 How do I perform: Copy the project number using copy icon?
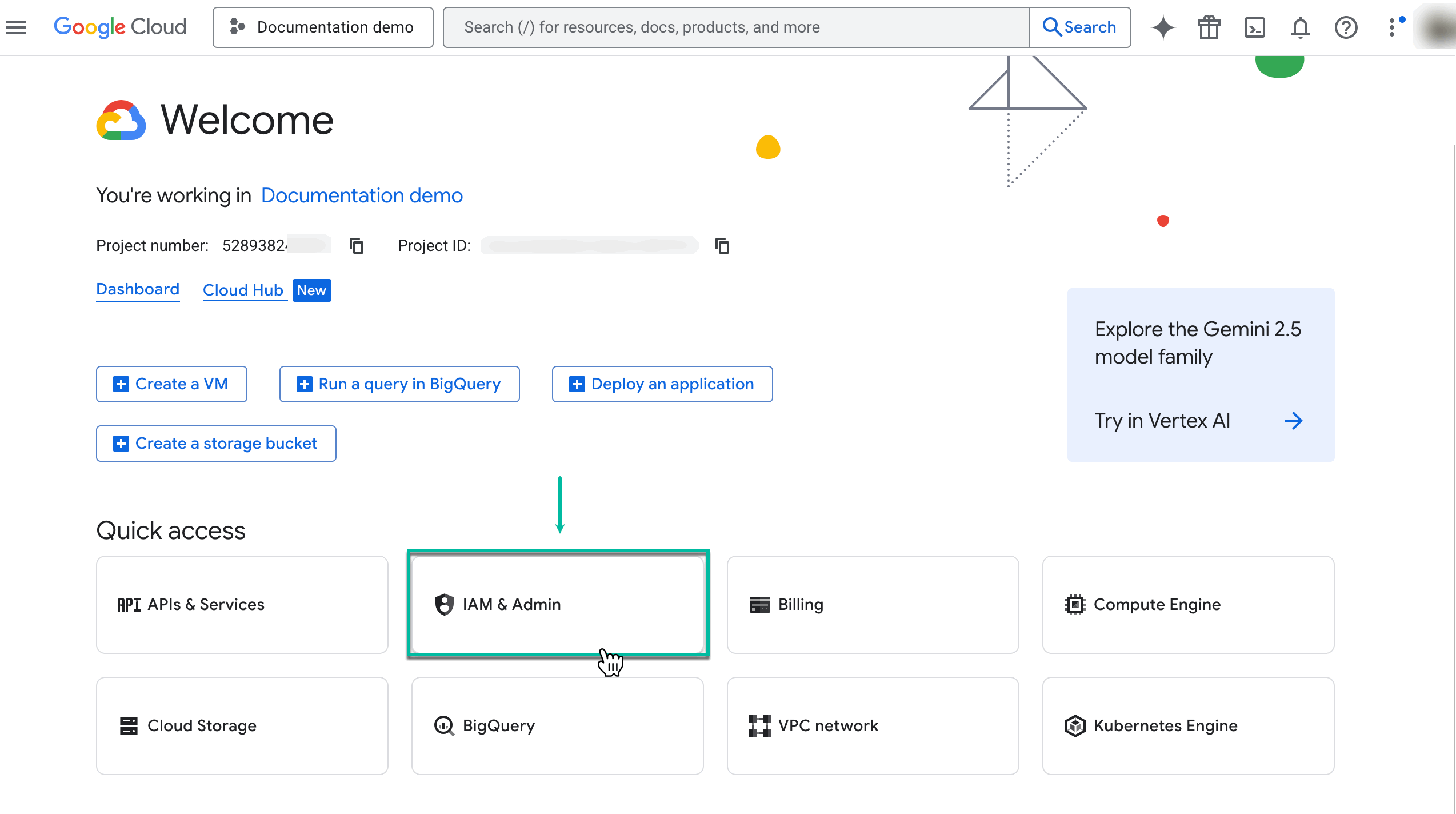pos(357,245)
